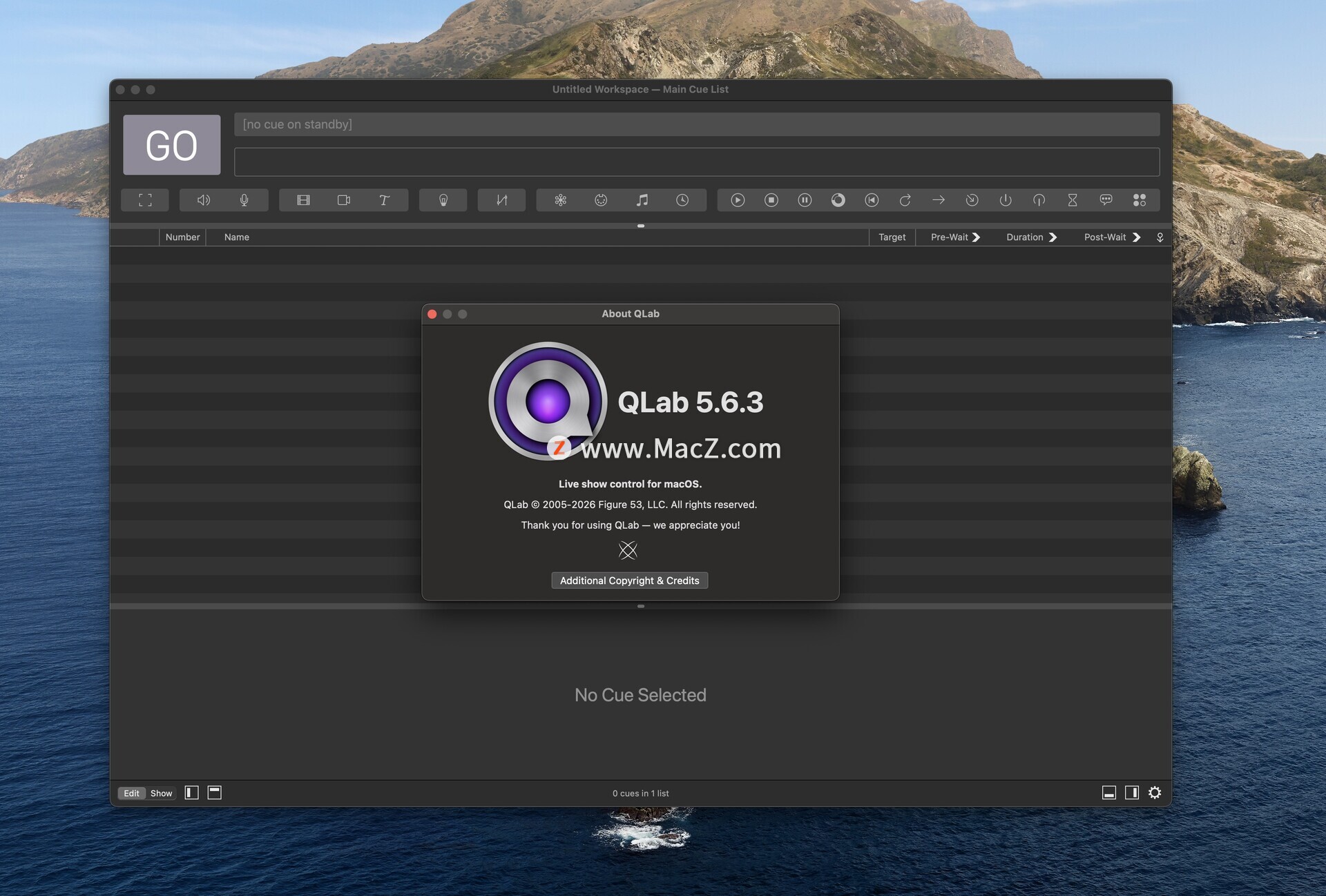Open workspace settings with the gear icon
The height and width of the screenshot is (896, 1326).
coord(1155,792)
